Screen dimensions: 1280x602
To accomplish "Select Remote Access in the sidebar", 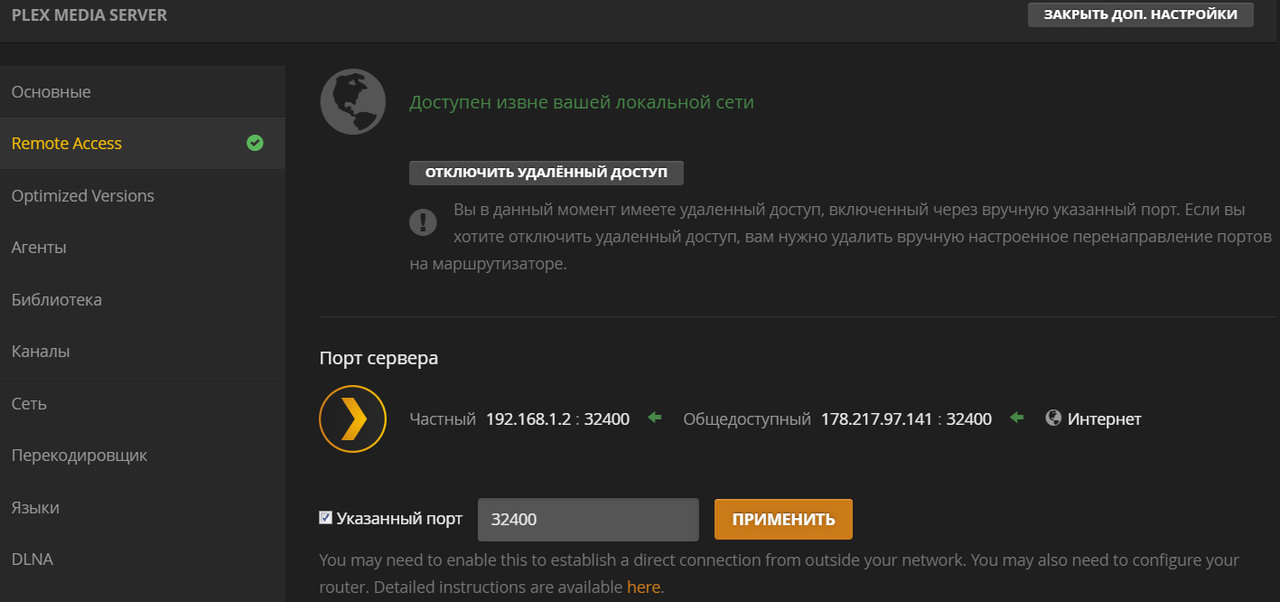I will point(67,144).
